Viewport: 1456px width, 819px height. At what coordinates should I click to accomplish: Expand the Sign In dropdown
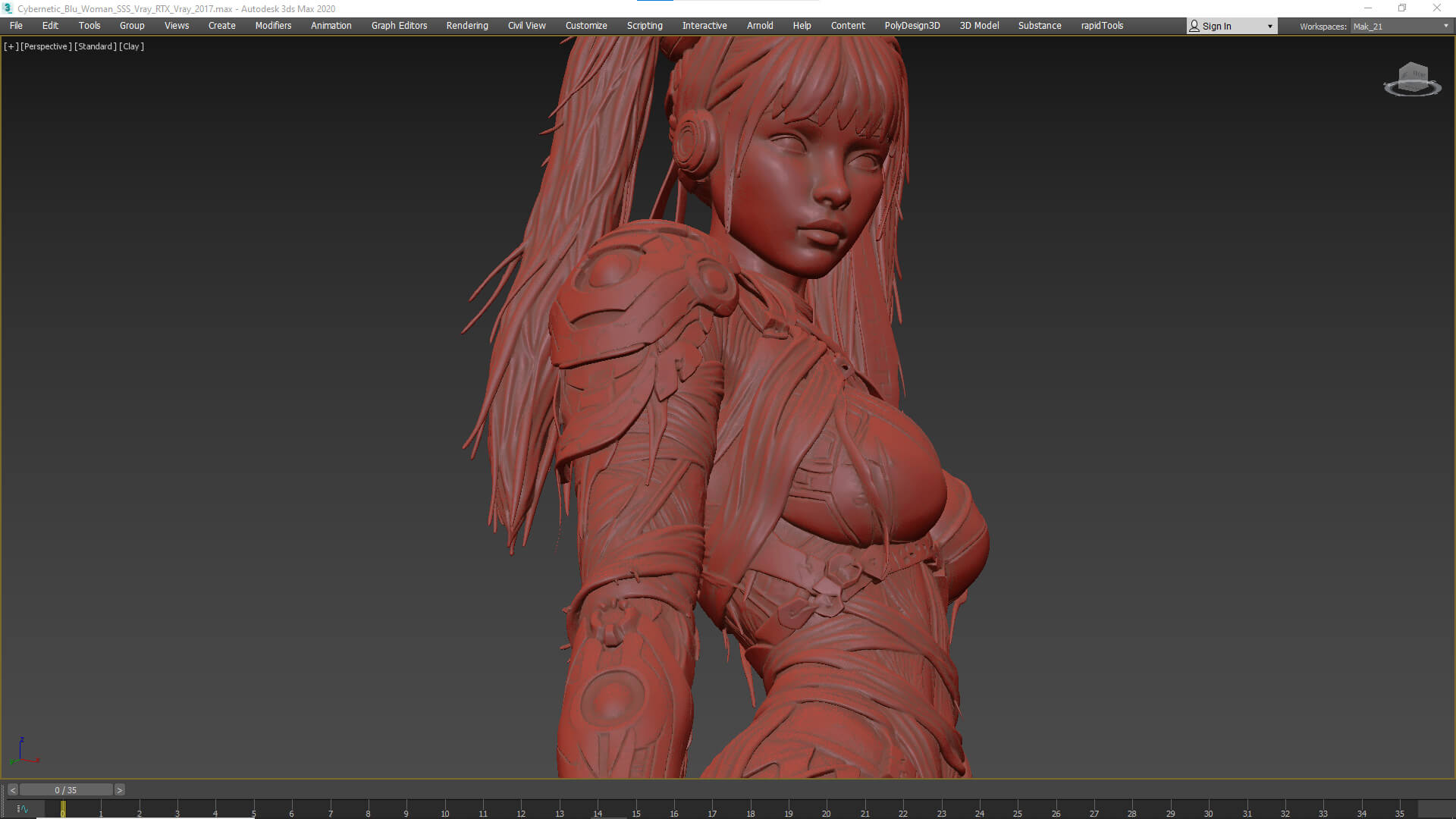click(x=1269, y=27)
